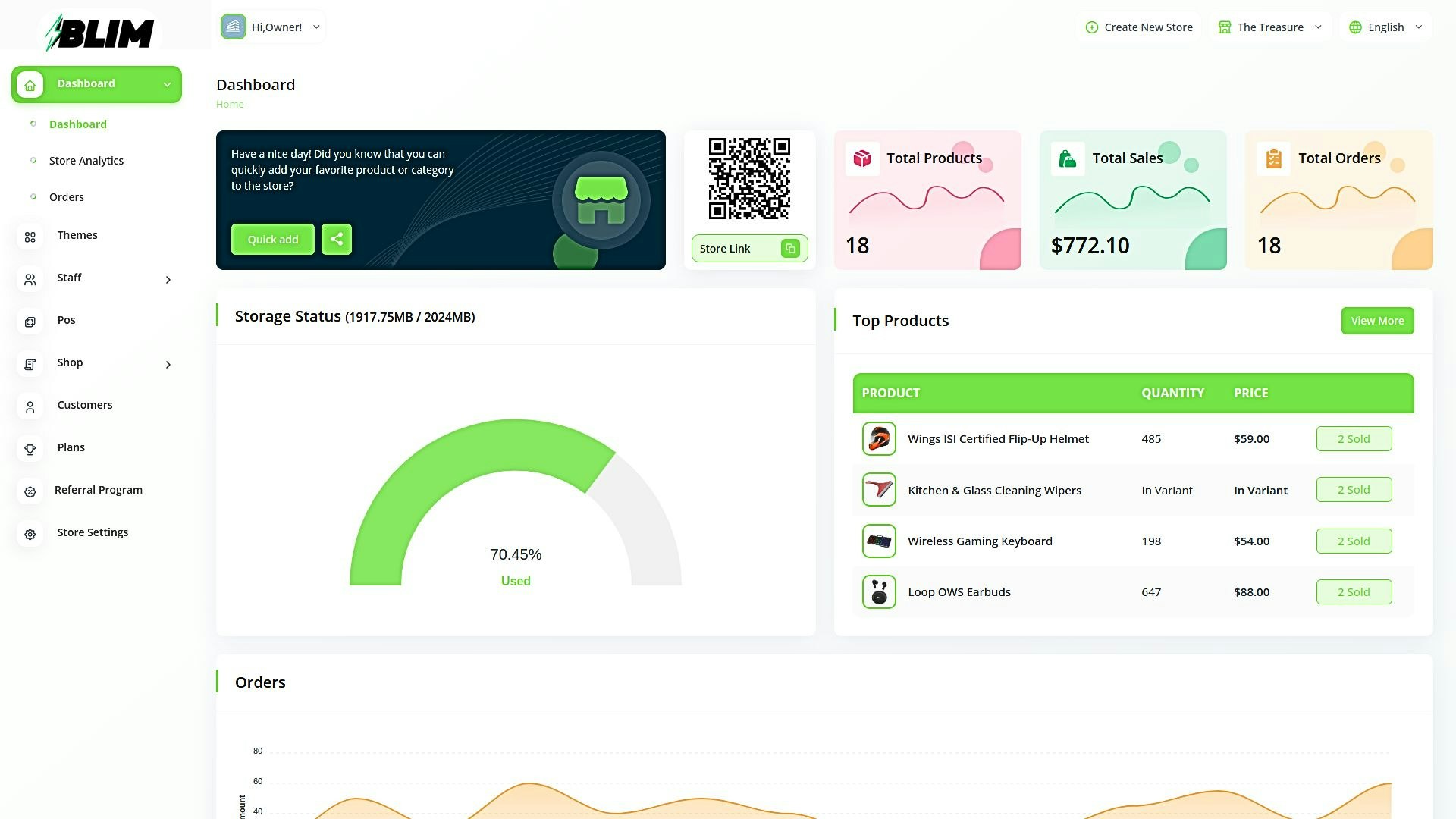Click View More in Top Products

coord(1377,320)
